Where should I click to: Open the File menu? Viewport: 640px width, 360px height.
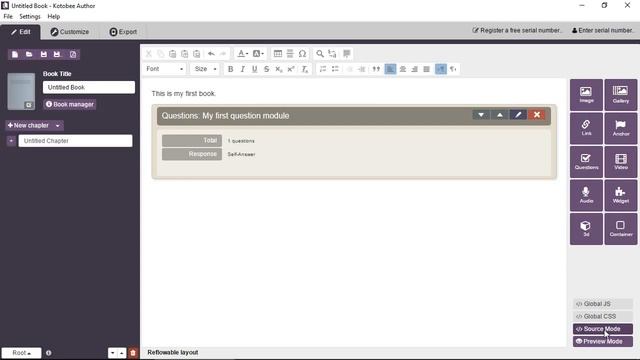[8, 16]
